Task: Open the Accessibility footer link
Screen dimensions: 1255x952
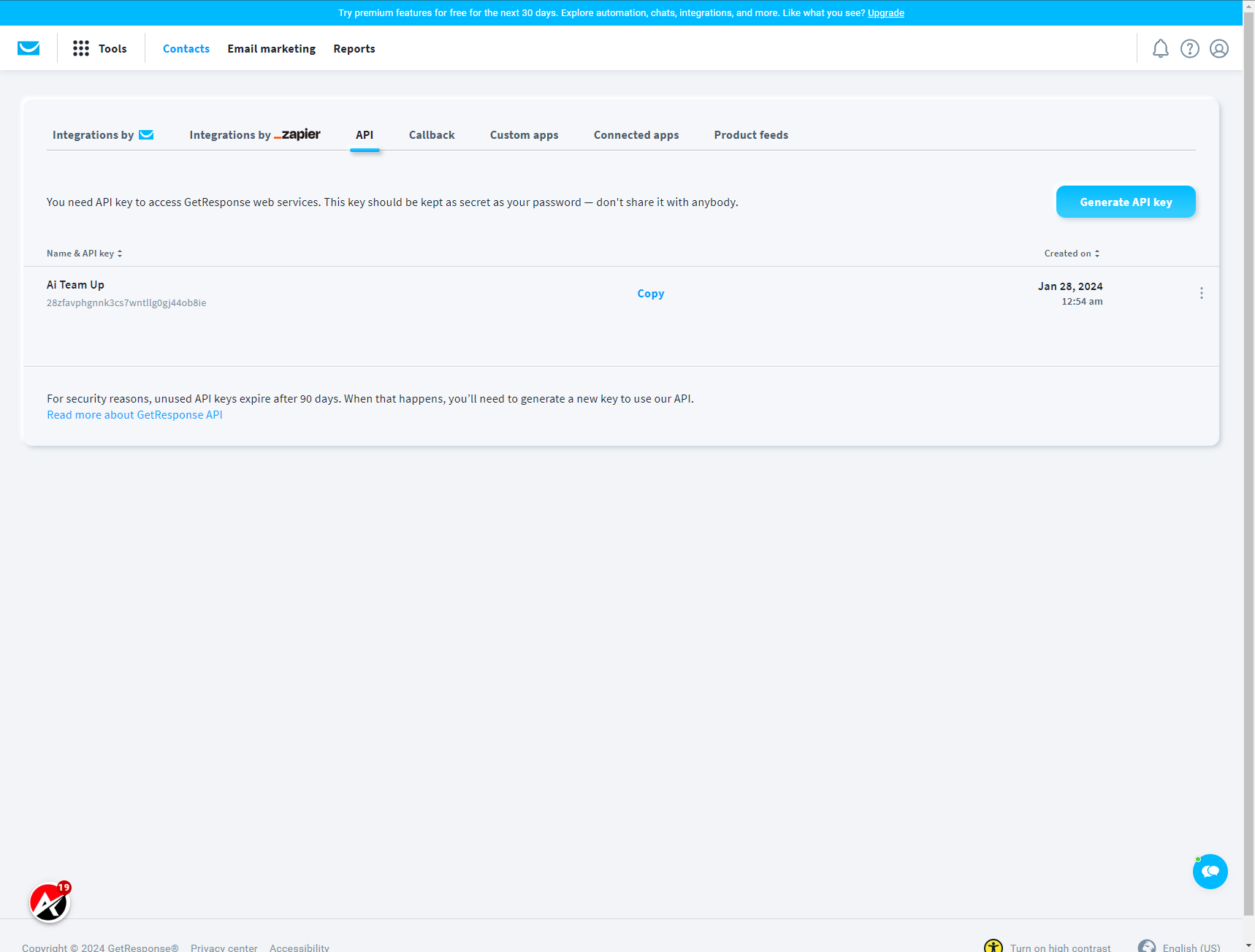Action: [300, 948]
